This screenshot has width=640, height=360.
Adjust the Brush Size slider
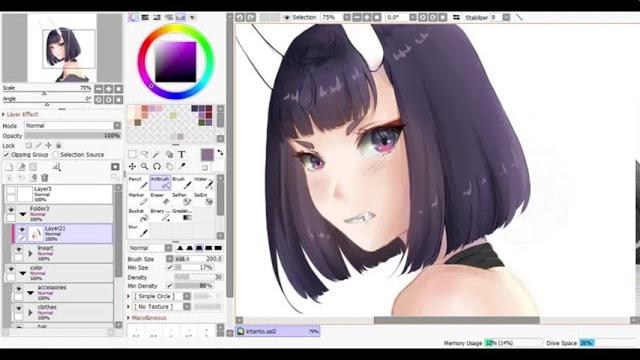pyautogui.click(x=199, y=259)
